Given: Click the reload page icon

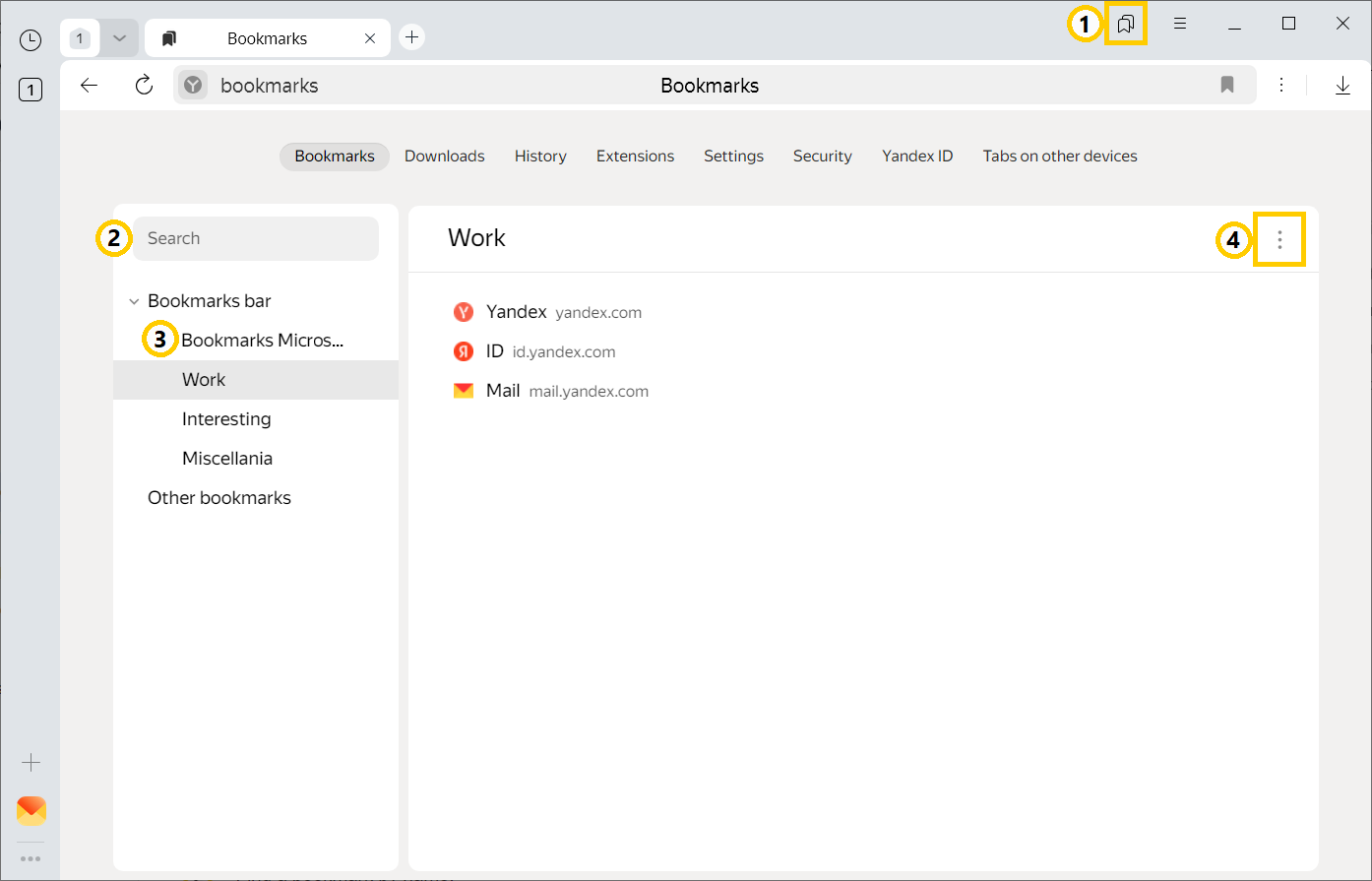Looking at the screenshot, I should coord(144,86).
